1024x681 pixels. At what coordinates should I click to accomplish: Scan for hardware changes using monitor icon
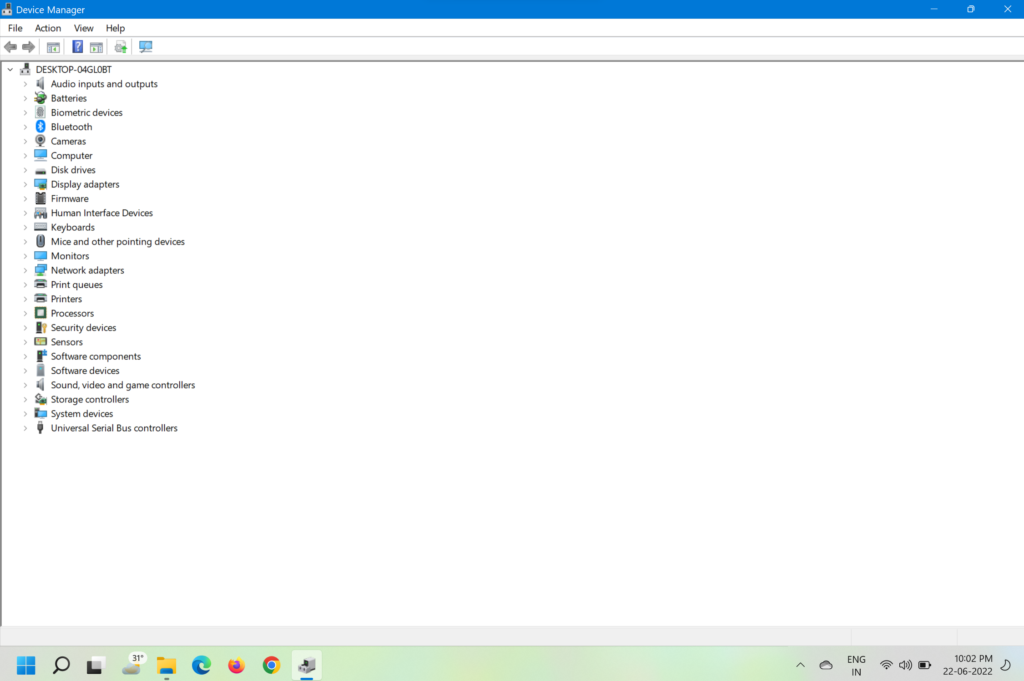[x=146, y=47]
